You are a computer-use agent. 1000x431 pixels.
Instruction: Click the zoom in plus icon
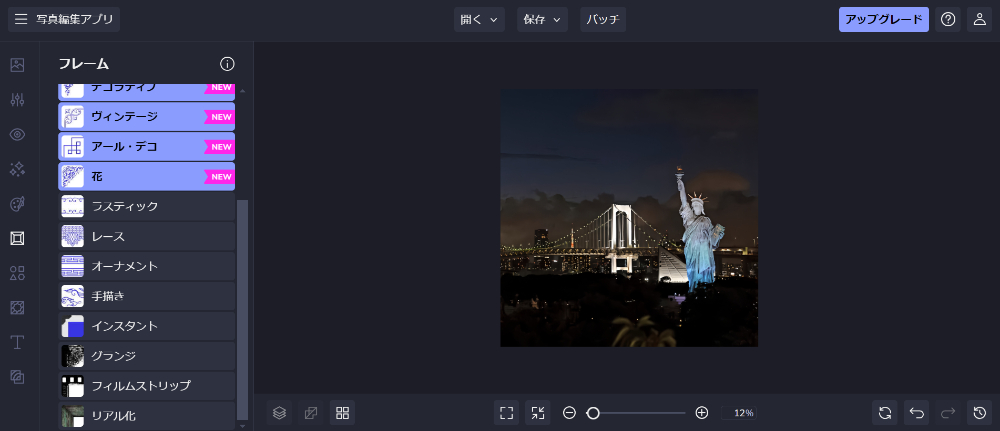pyautogui.click(x=702, y=413)
